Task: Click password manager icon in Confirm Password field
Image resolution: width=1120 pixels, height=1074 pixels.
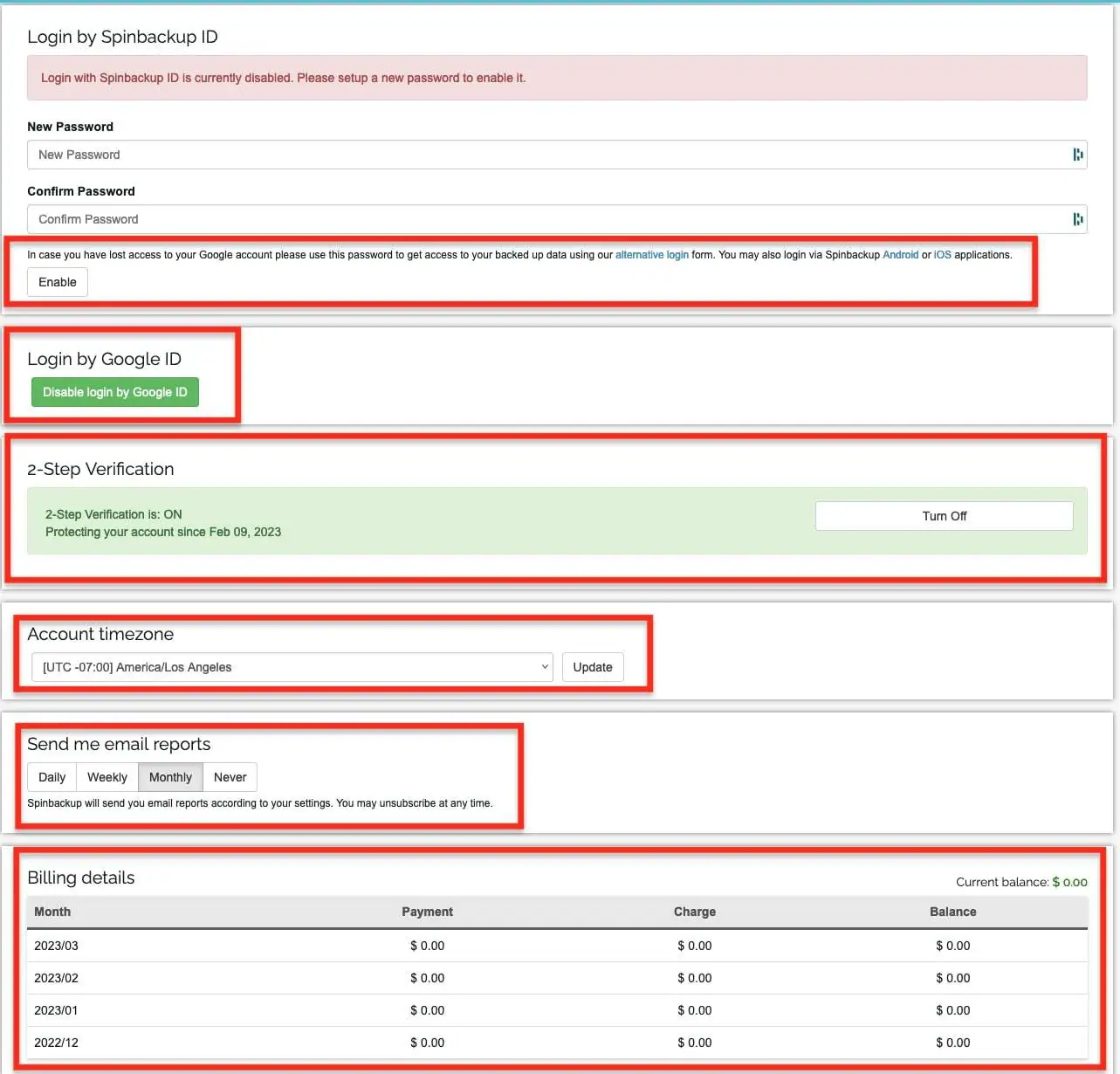Action: click(1077, 219)
